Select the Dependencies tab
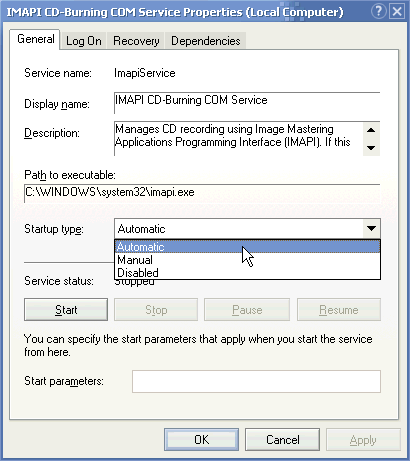Screen dimensions: 410x461 [x=206, y=41]
